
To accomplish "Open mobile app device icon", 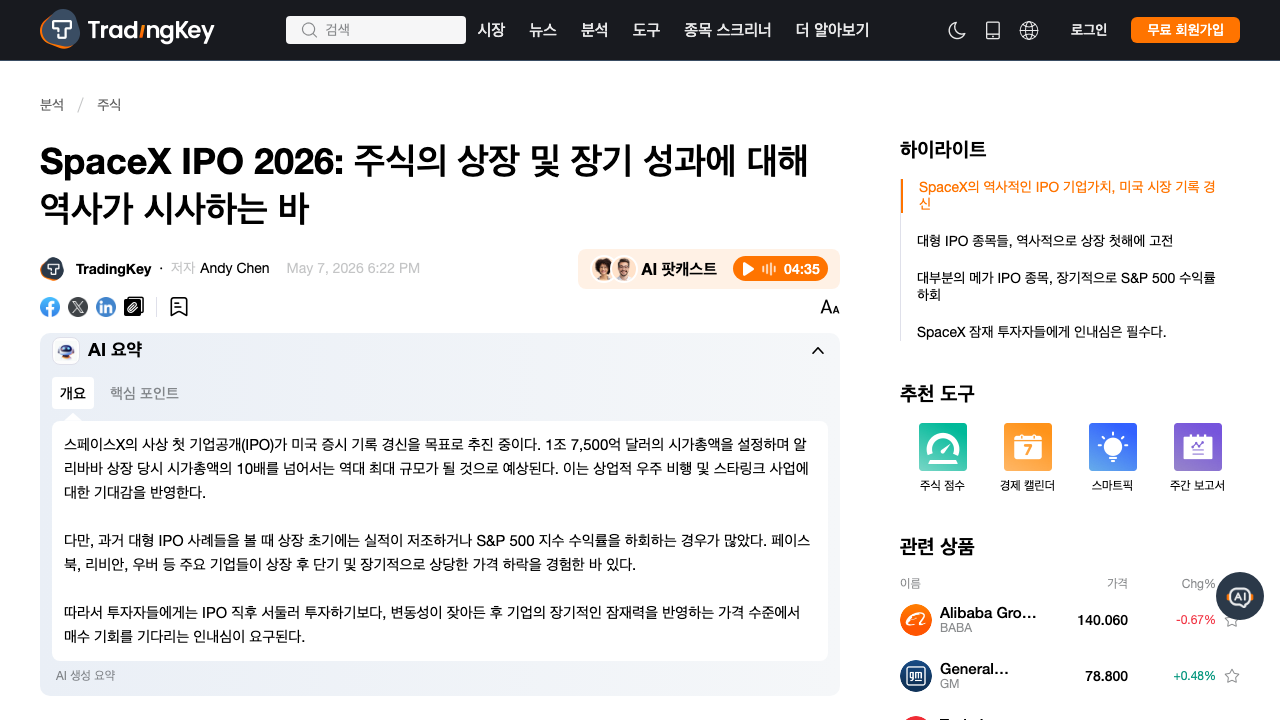I will click(x=993, y=30).
